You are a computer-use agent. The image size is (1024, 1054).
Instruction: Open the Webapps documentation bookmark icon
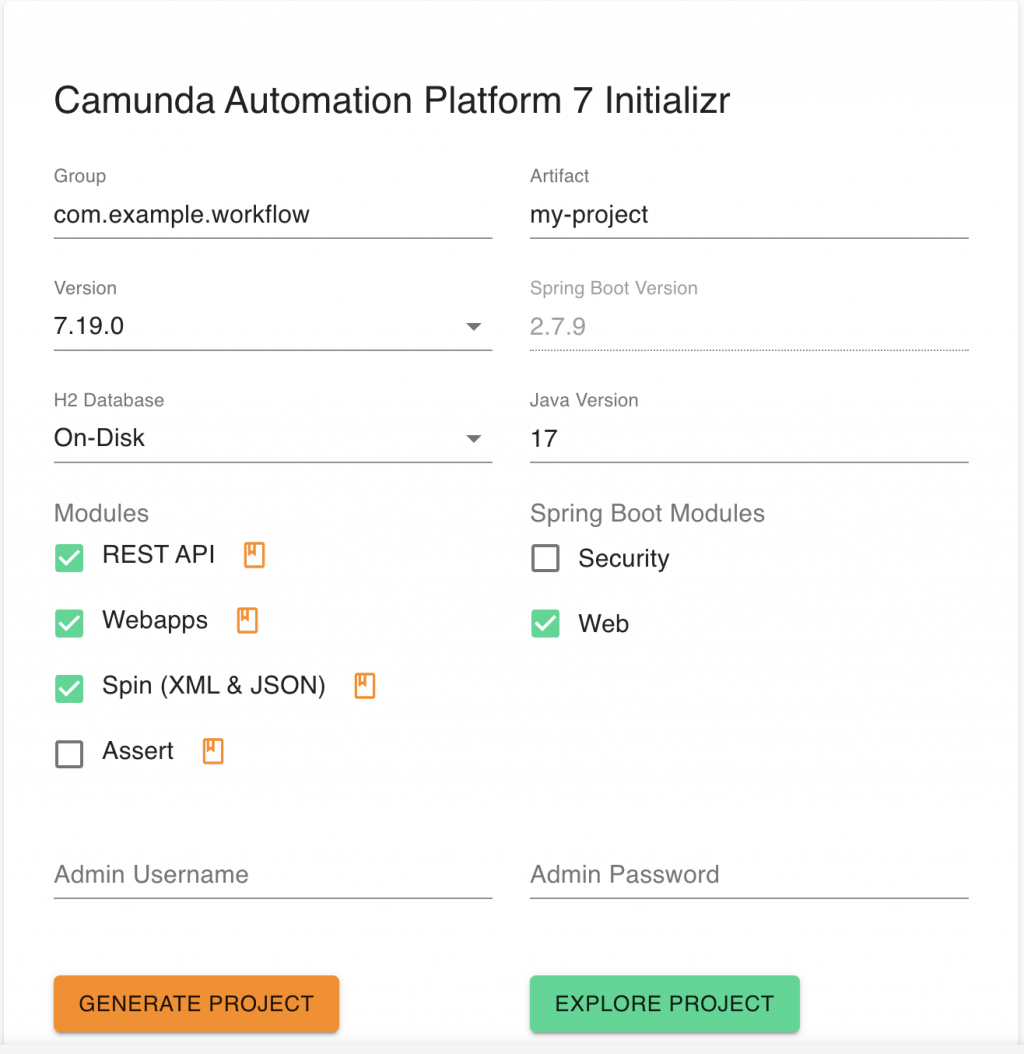coord(247,620)
